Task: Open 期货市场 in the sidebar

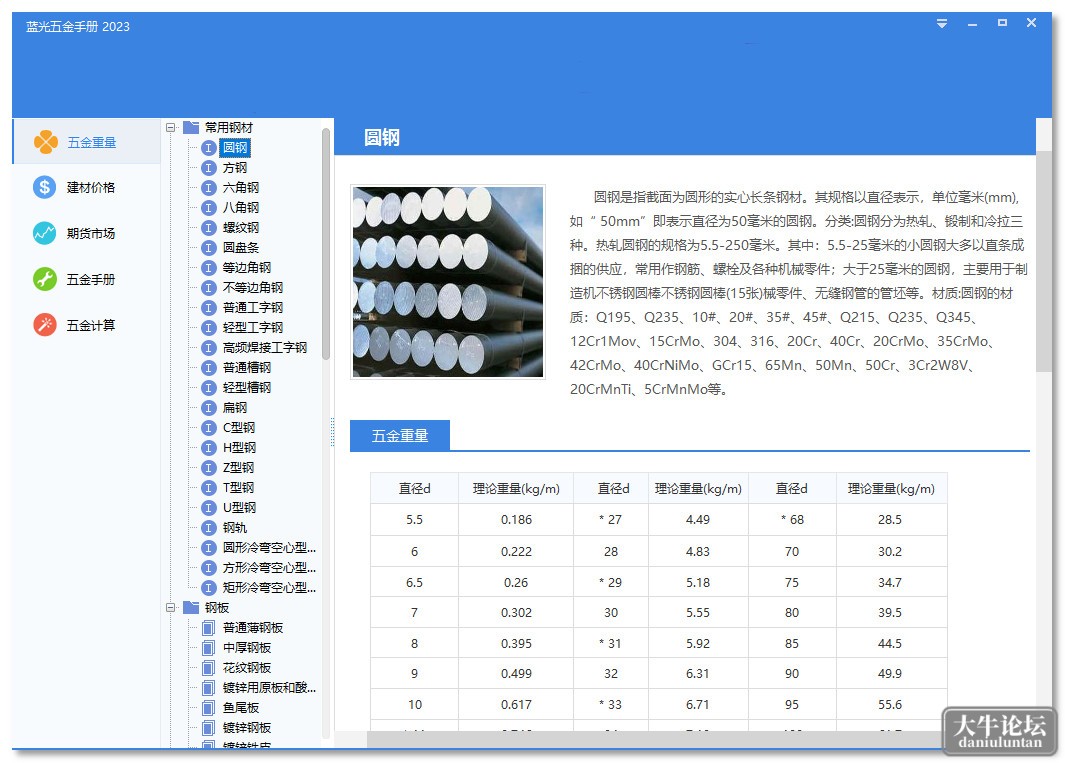Action: (90, 234)
